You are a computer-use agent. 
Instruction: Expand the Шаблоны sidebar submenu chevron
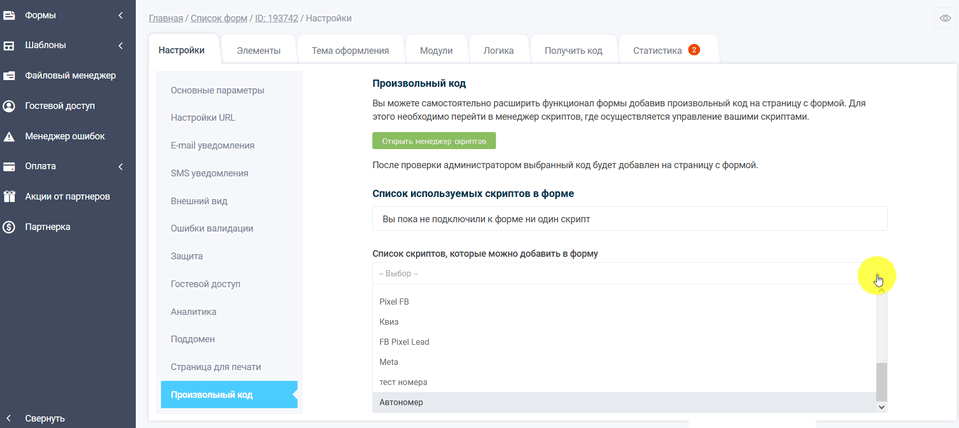pyautogui.click(x=121, y=45)
